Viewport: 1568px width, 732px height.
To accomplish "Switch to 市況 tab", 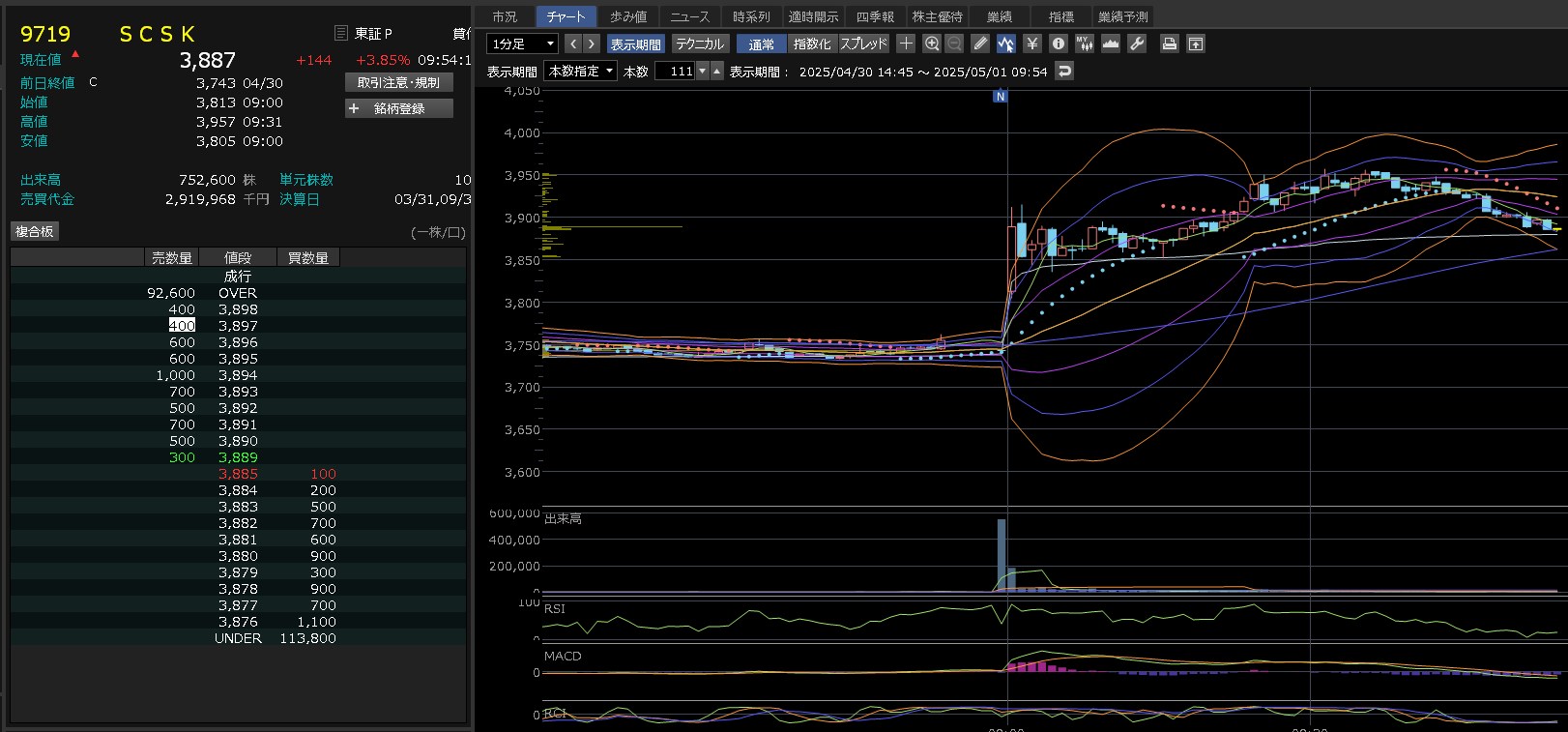I will pyautogui.click(x=505, y=16).
